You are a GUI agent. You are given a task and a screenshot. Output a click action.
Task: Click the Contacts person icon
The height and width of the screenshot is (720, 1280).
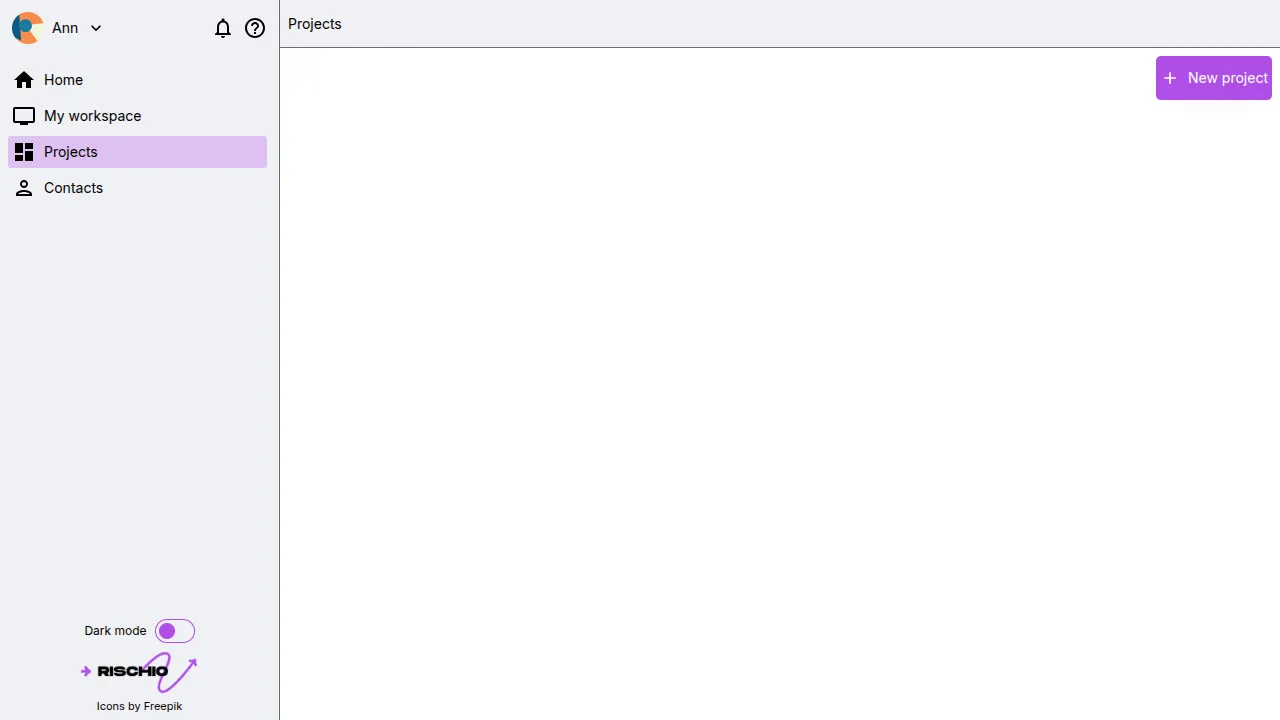24,188
